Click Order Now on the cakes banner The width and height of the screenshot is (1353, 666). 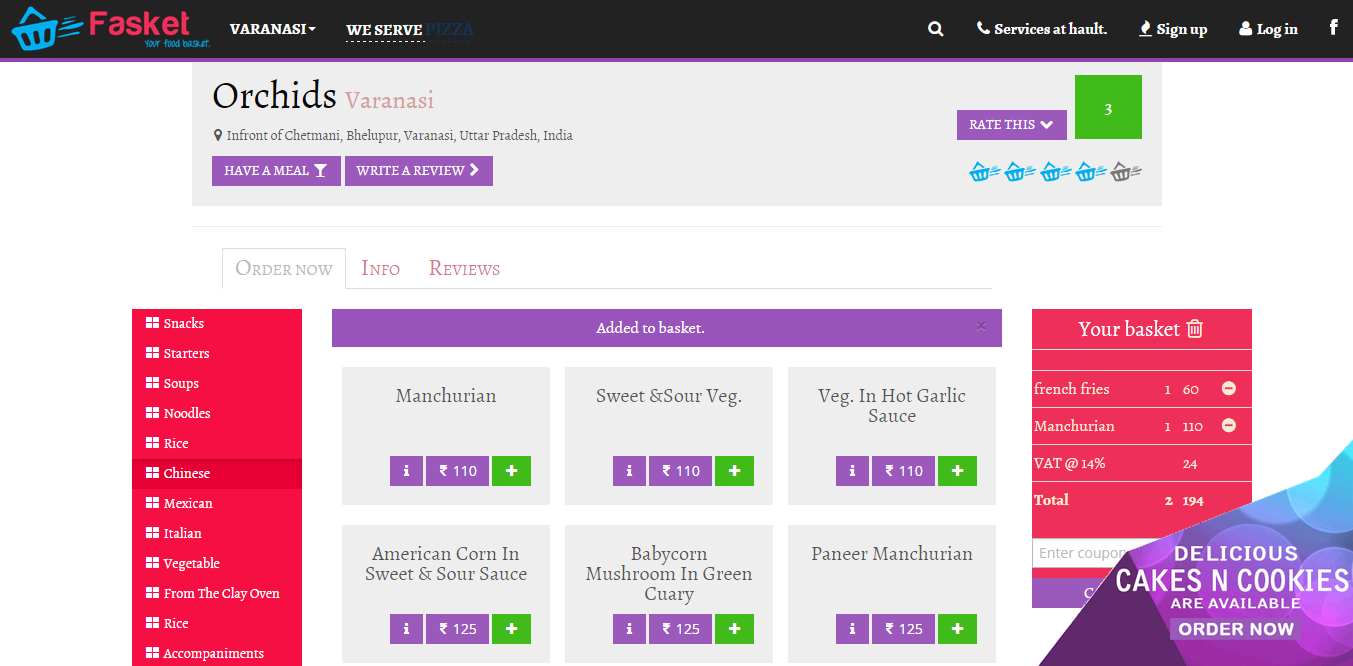coord(1236,629)
